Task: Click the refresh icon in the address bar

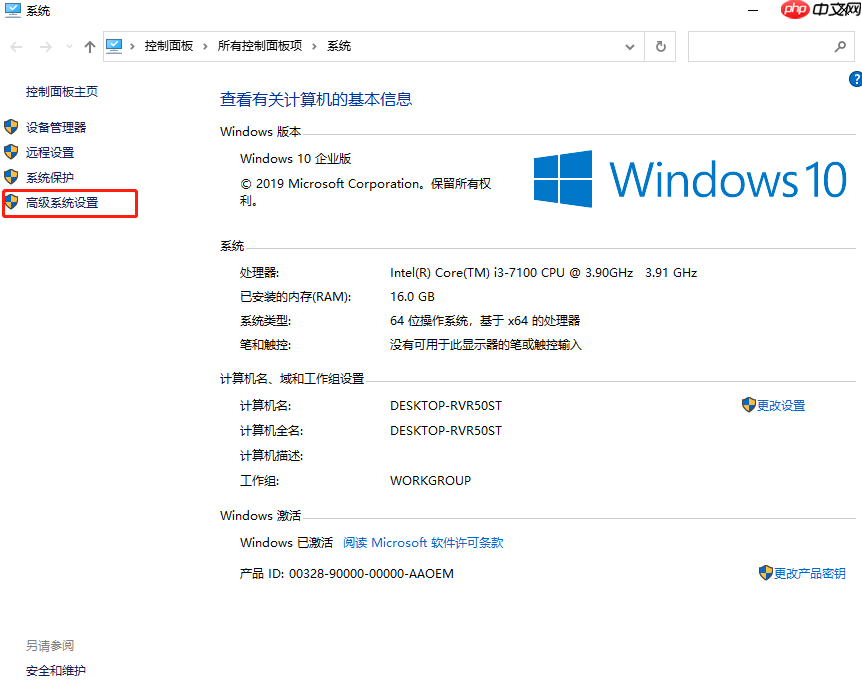Action: 660,46
